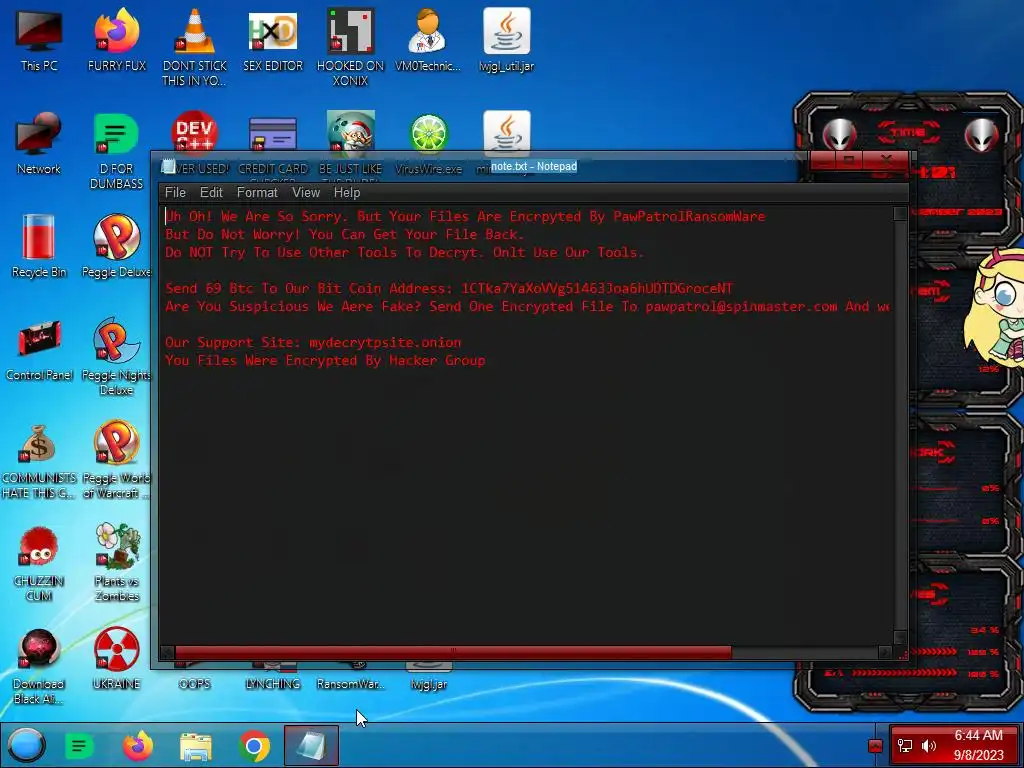The image size is (1024, 768).
Task: Open Notepad File menu
Action: point(175,193)
